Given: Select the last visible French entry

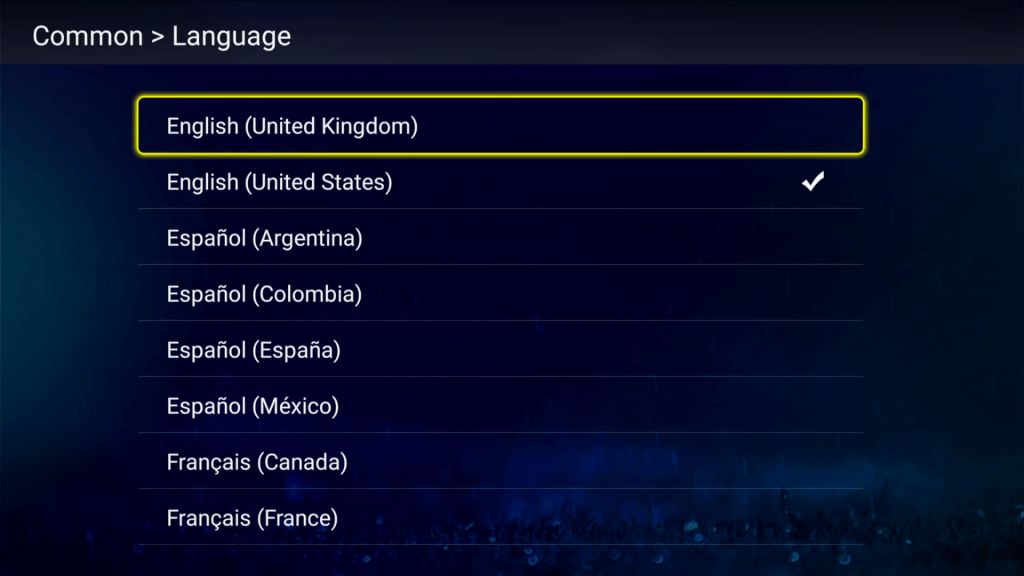Looking at the screenshot, I should point(500,519).
